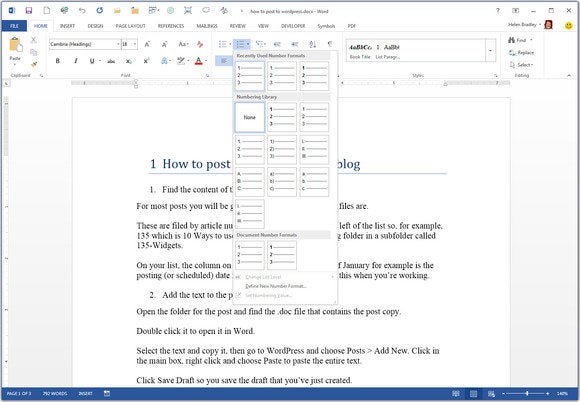Decrease the paragraph indent
This screenshot has width=580, height=402.
pyautogui.click(x=277, y=44)
